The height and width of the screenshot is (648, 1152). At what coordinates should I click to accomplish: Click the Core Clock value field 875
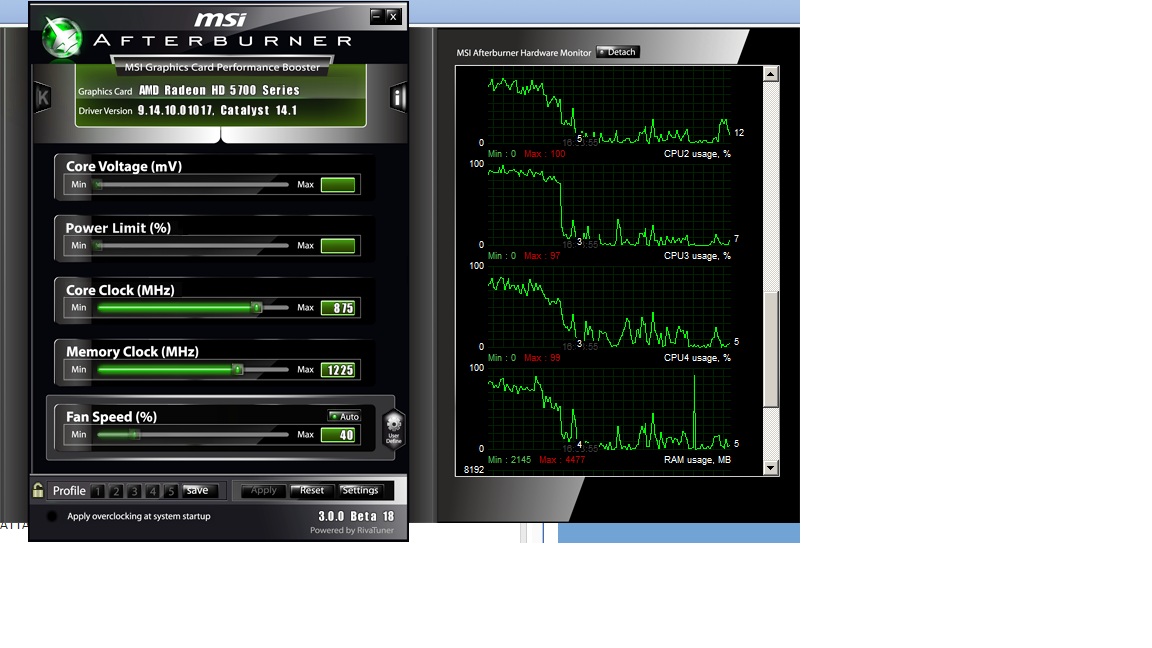338,308
